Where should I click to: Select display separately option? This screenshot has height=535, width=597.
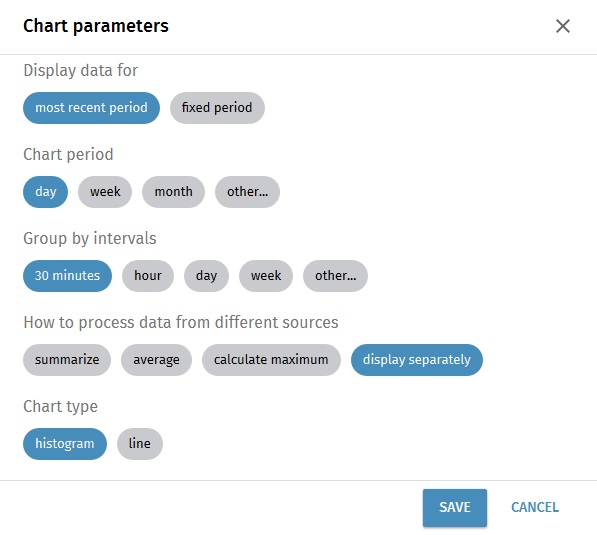click(417, 360)
